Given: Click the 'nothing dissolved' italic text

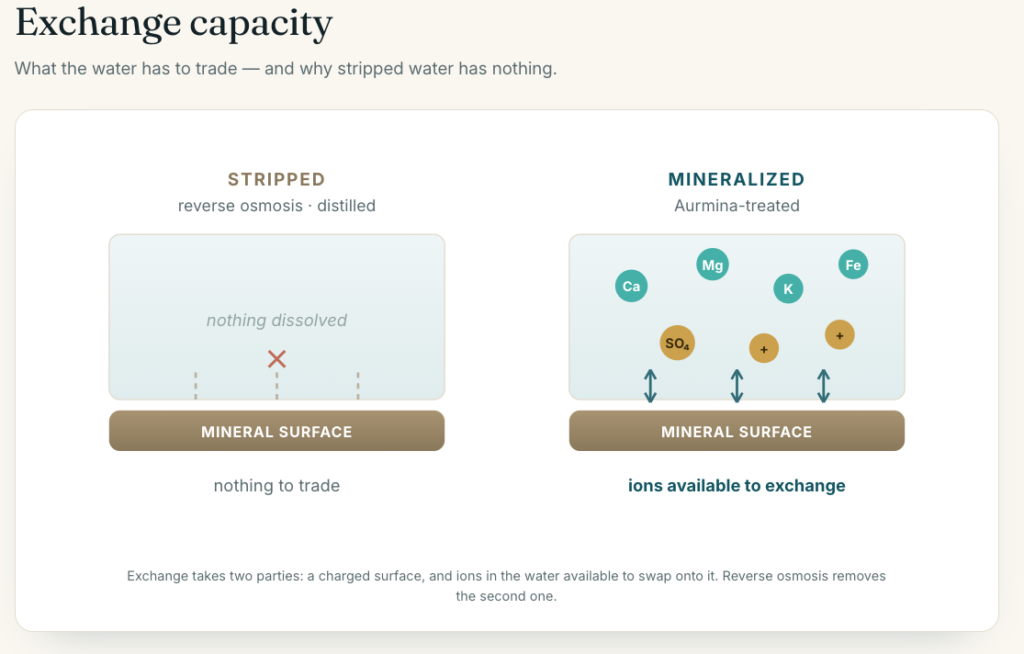Looking at the screenshot, I should [x=277, y=320].
